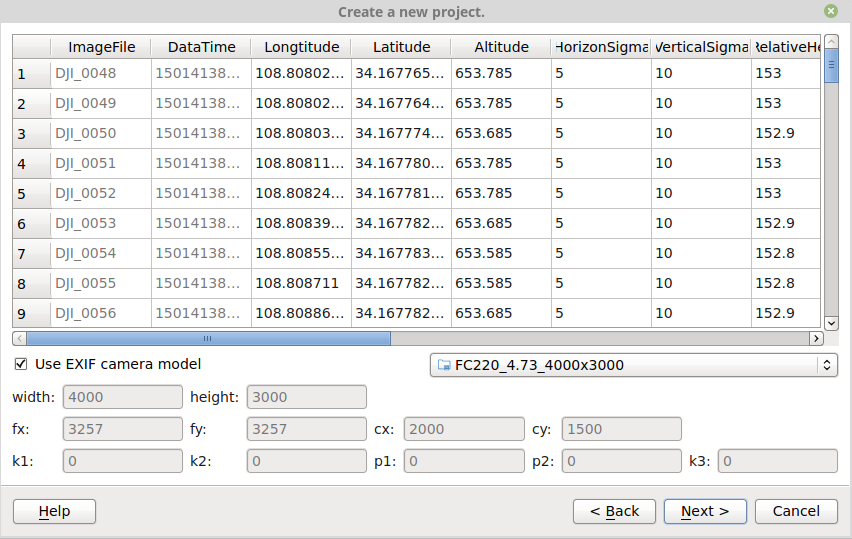The image size is (852, 539).
Task: Close the Create a new project dialog
Action: coord(831,11)
